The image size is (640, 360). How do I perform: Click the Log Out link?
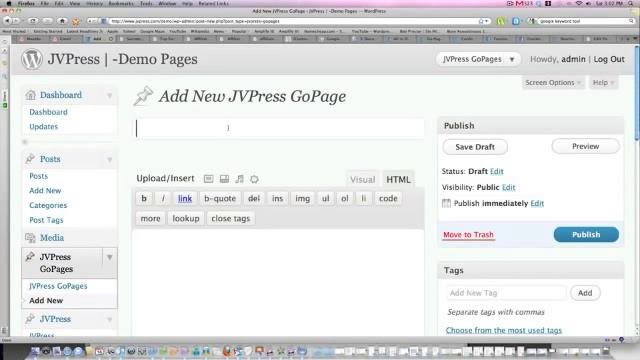point(609,59)
